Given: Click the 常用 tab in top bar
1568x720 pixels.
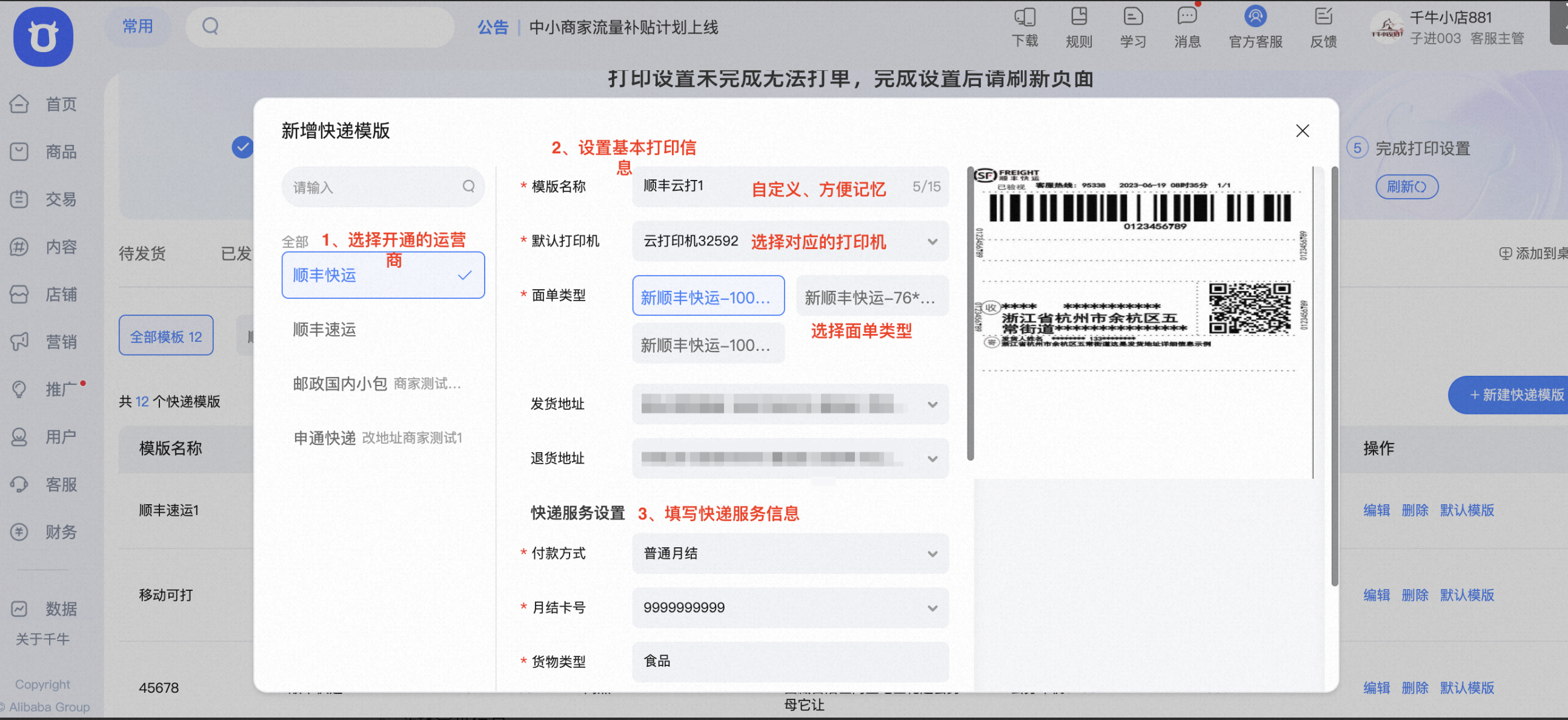Looking at the screenshot, I should coord(138,26).
